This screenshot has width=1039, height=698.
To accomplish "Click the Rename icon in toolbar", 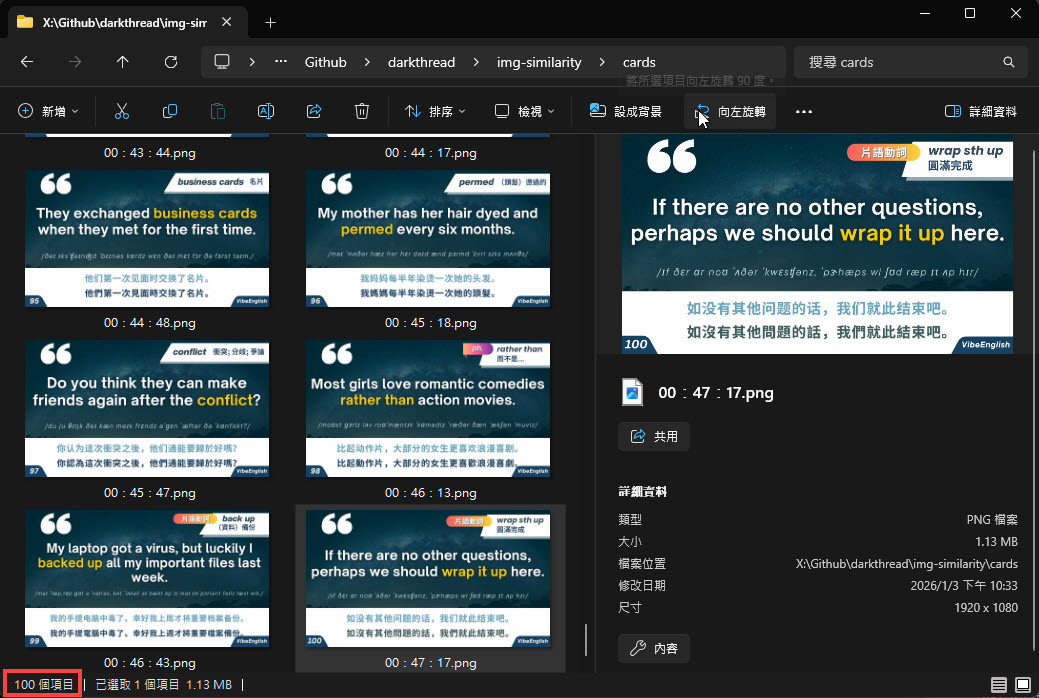I will tap(266, 111).
